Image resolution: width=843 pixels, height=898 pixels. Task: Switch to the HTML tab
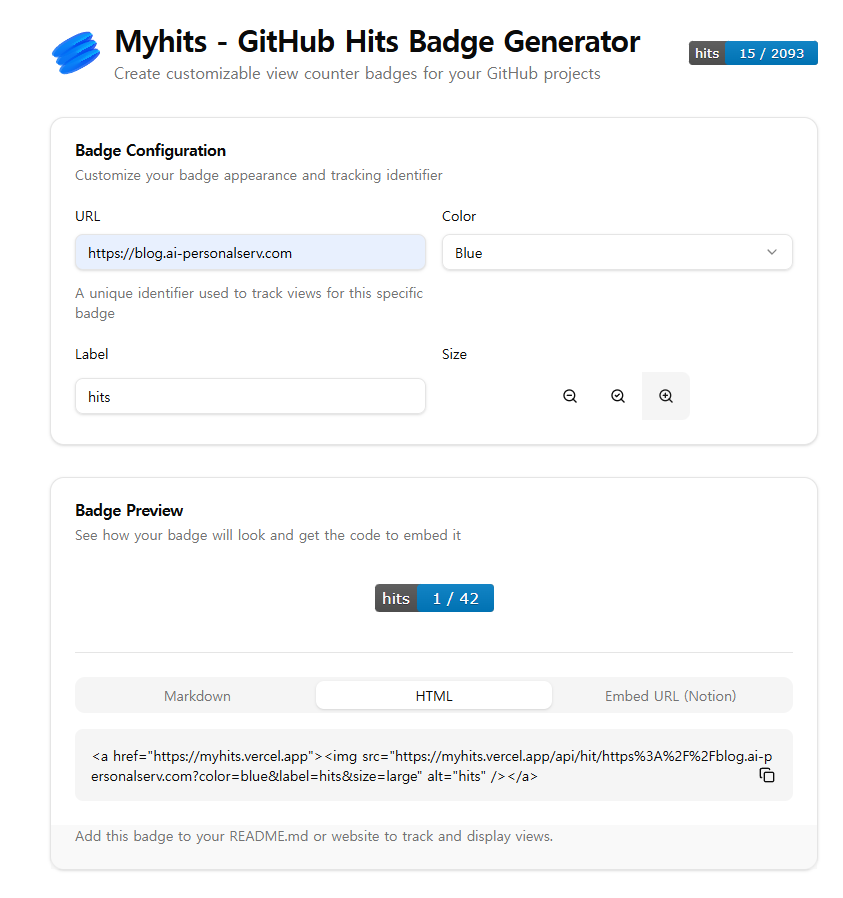[x=434, y=695]
